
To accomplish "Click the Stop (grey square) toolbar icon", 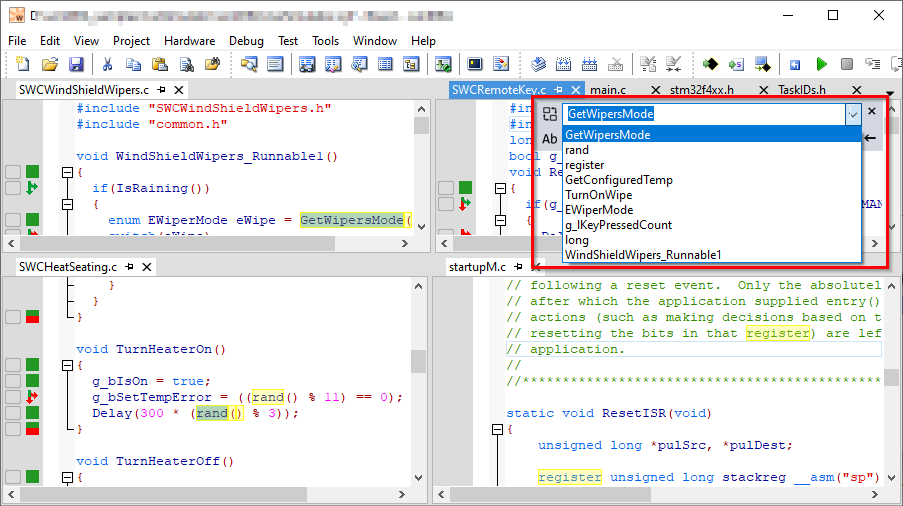I will pyautogui.click(x=847, y=65).
